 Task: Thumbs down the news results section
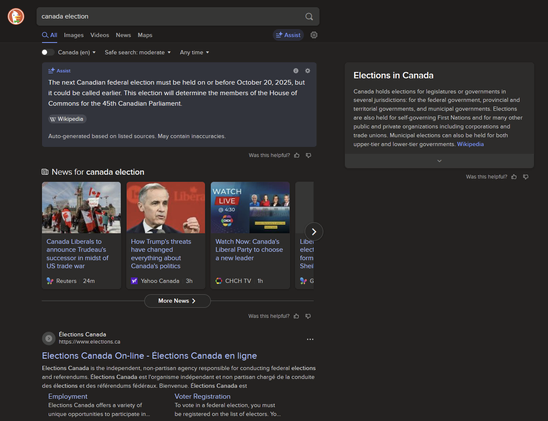click(308, 316)
